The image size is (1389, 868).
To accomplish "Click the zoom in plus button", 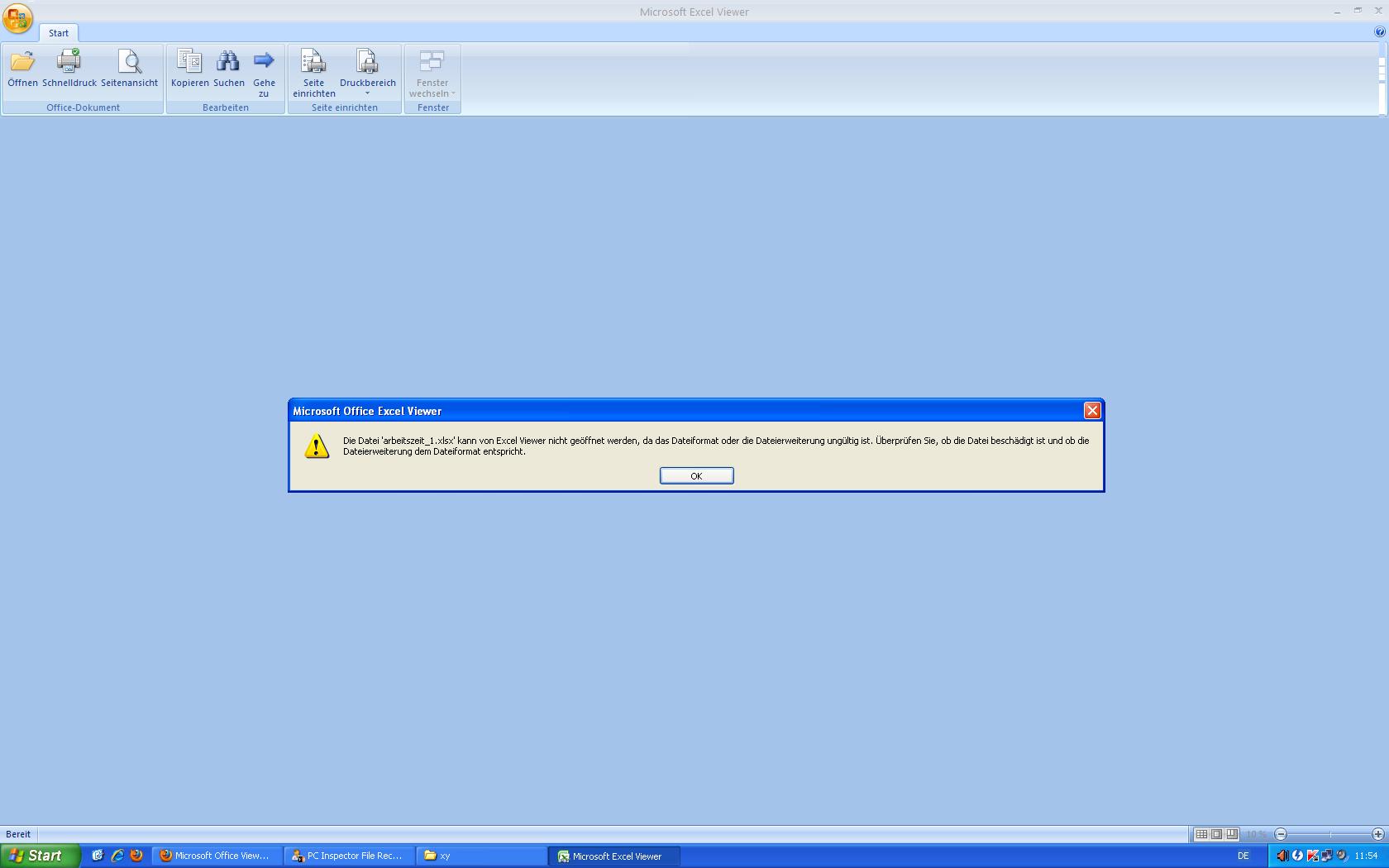I will point(1377,834).
